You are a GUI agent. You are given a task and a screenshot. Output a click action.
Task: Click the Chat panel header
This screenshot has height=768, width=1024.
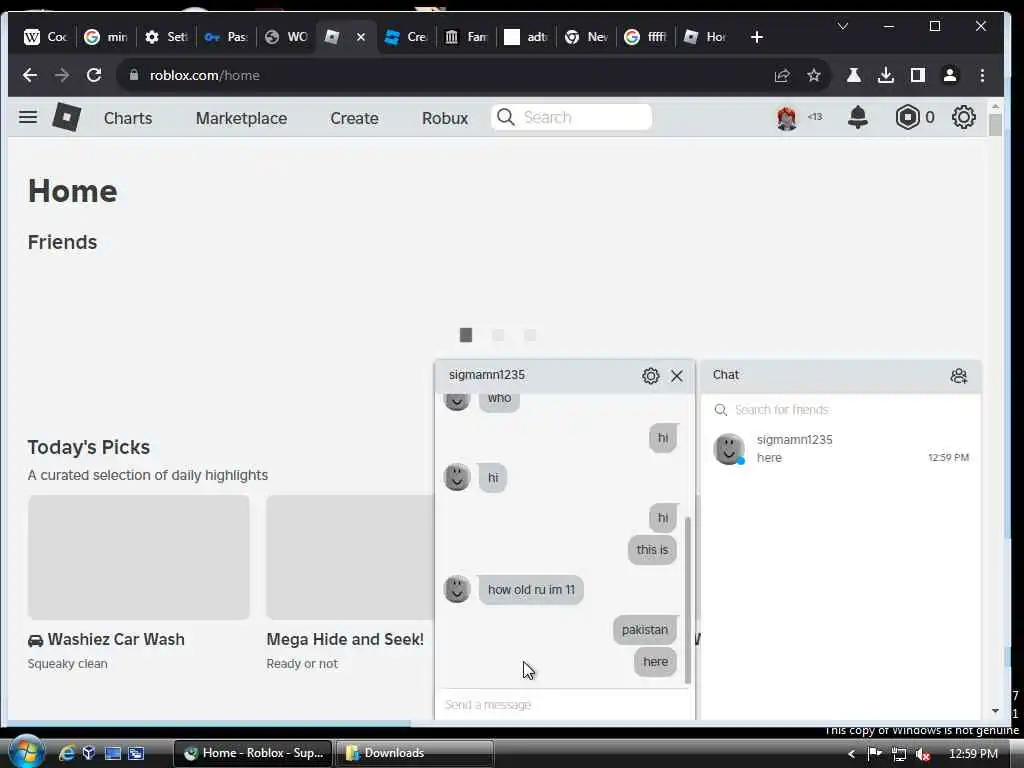coord(841,376)
